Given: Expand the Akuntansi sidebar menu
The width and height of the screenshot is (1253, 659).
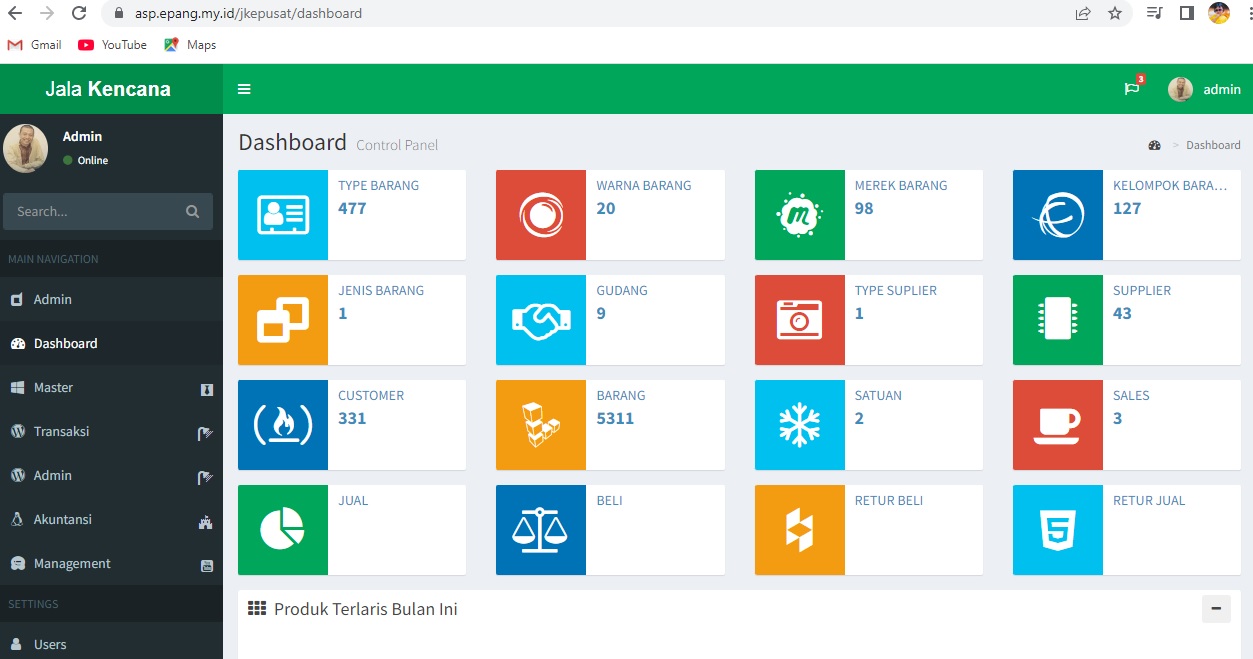Looking at the screenshot, I should point(63,520).
